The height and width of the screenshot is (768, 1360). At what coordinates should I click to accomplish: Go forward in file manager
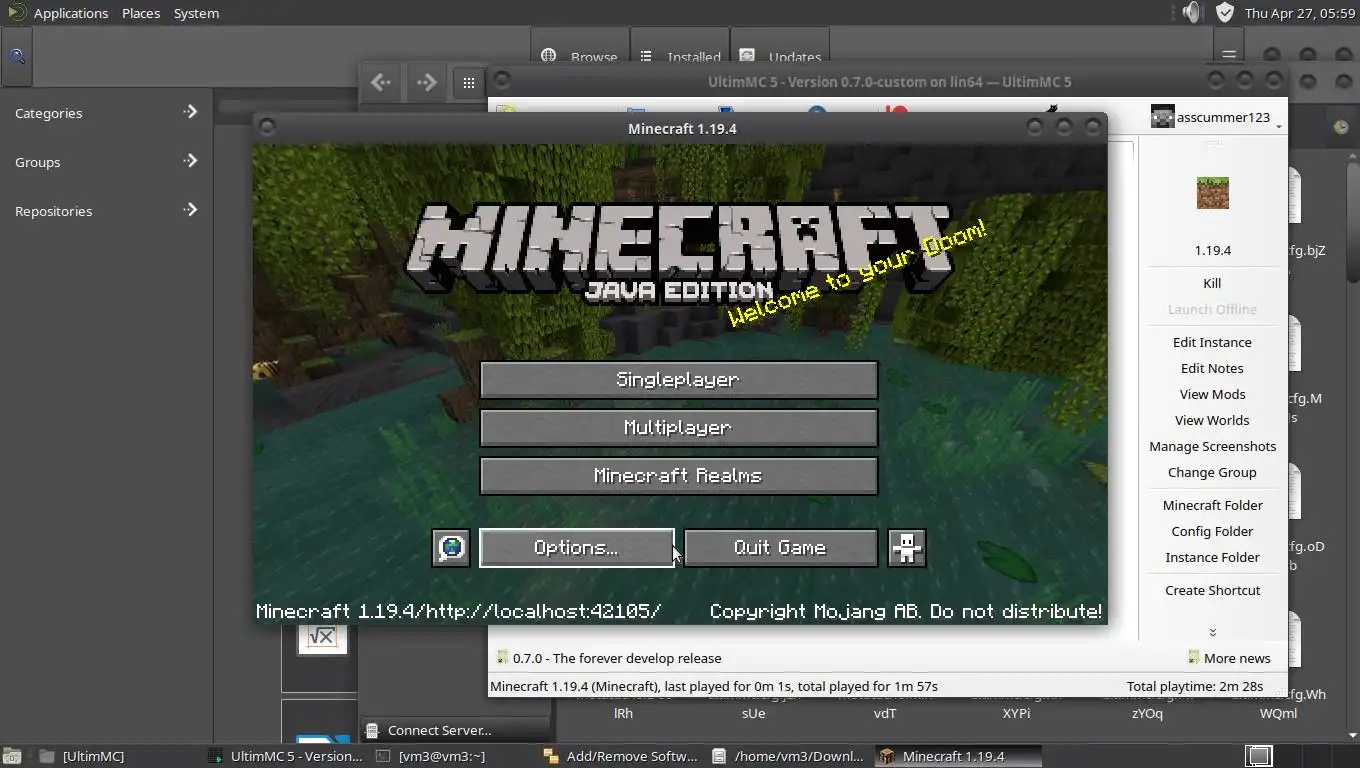coord(426,82)
